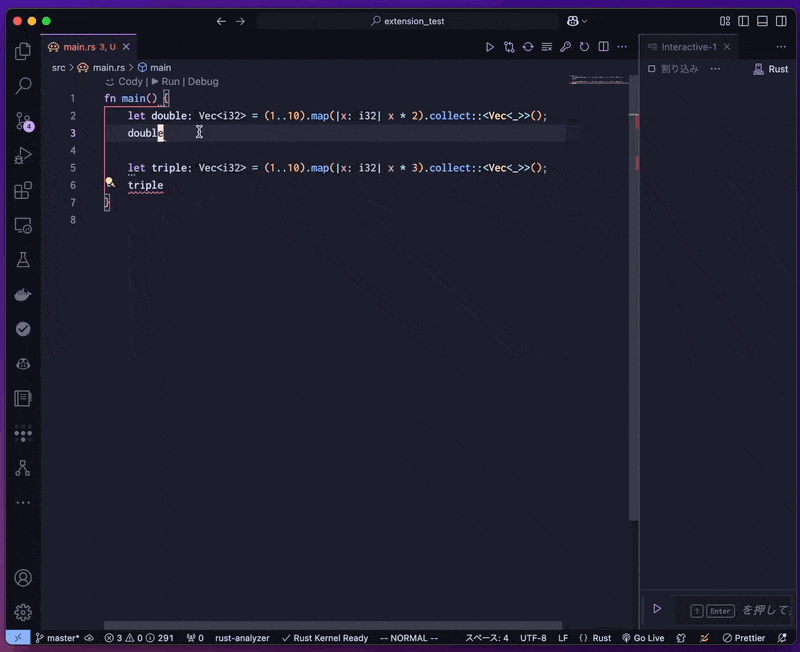Open the Copilot chat view in sidebar
Viewport: 800px width, 652px height.
pyautogui.click(x=23, y=364)
